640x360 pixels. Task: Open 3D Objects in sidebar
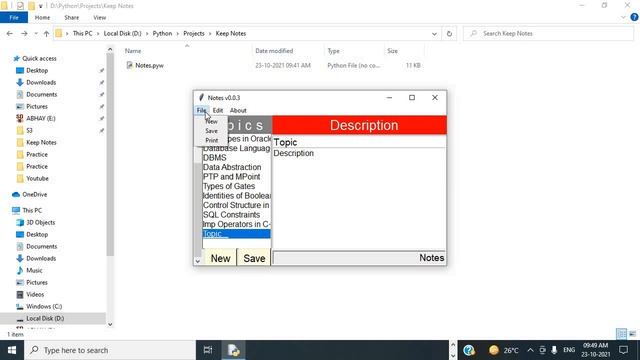tap(40, 222)
